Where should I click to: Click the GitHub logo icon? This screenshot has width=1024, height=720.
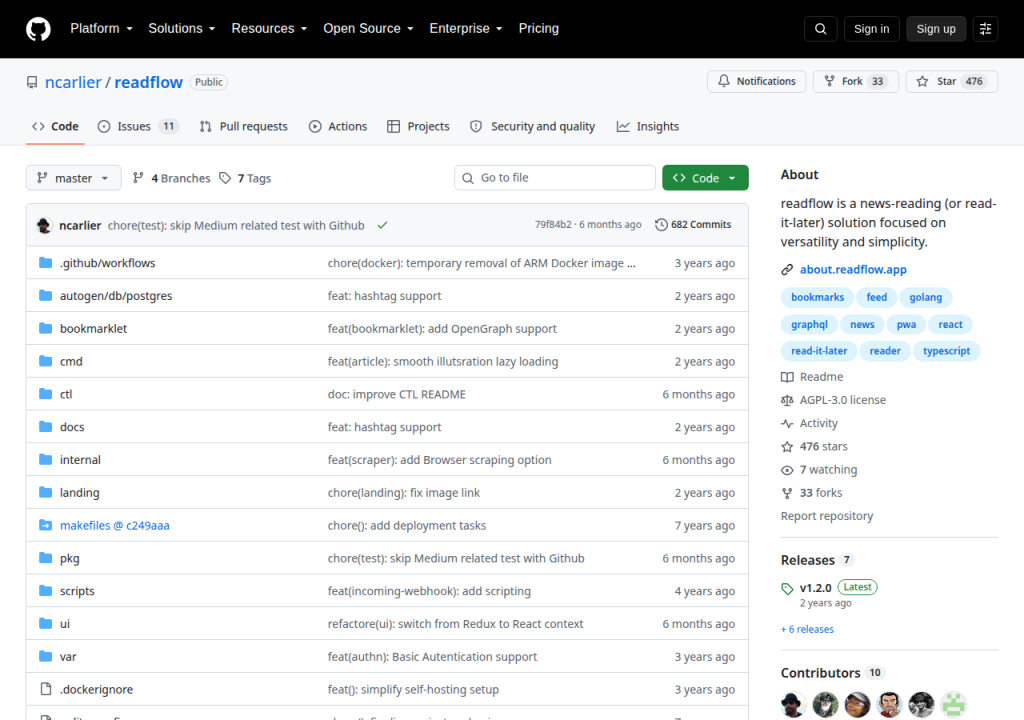[x=39, y=29]
